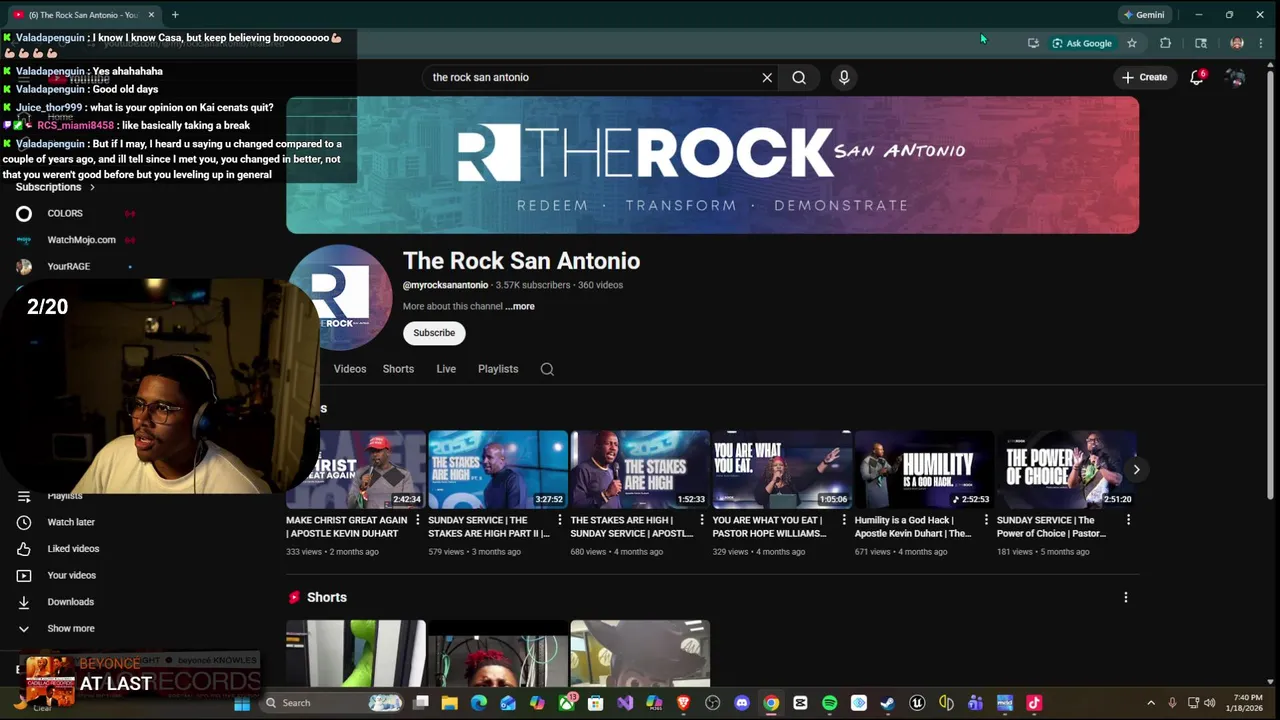Bookmark this page with the star icon
This screenshot has height=720, width=1280.
coord(1132,43)
